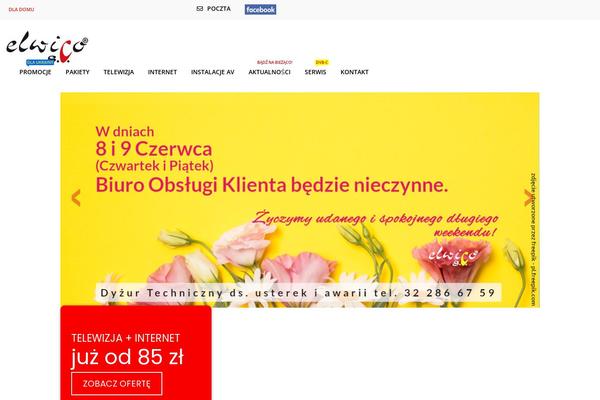Select the Dla Domu link

[x=21, y=9]
